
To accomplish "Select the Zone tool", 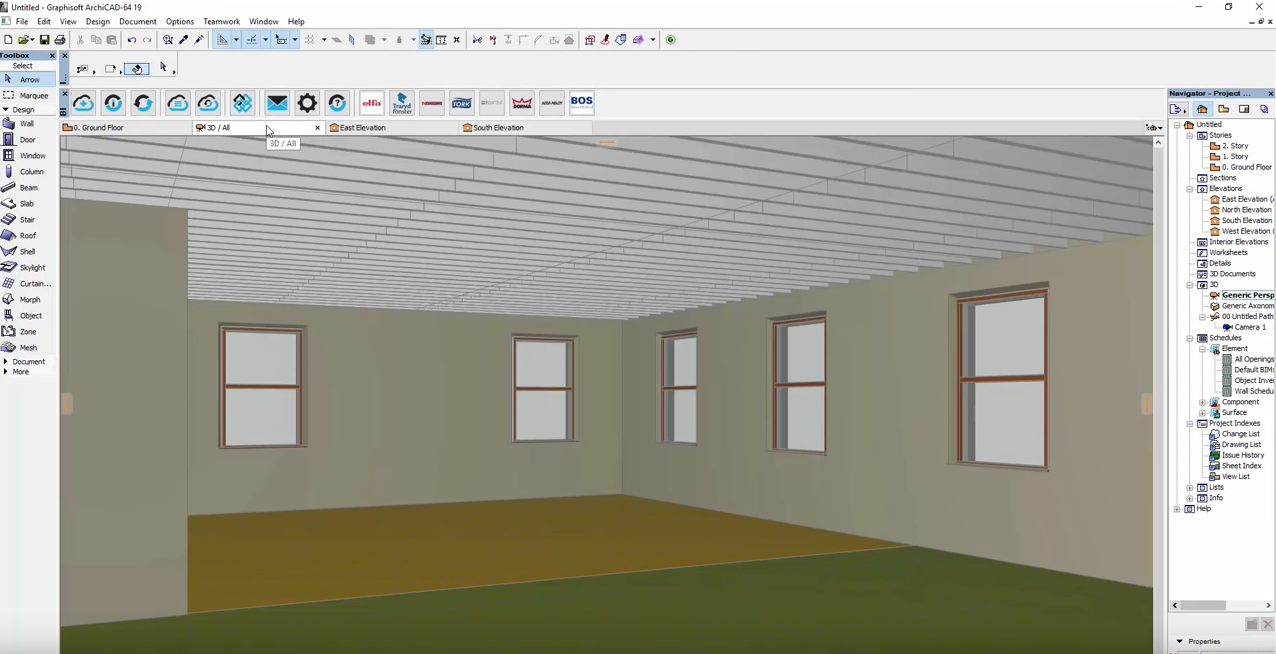I will [27, 331].
